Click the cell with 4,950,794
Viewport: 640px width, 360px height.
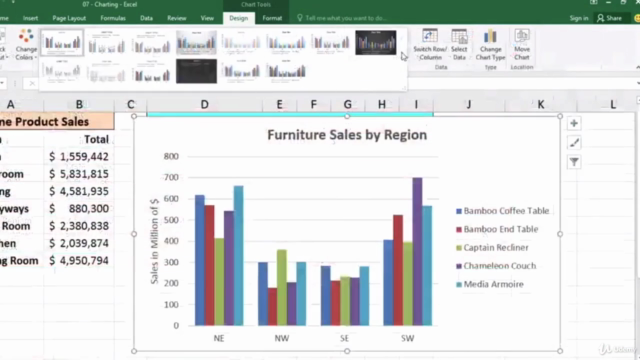tap(79, 261)
